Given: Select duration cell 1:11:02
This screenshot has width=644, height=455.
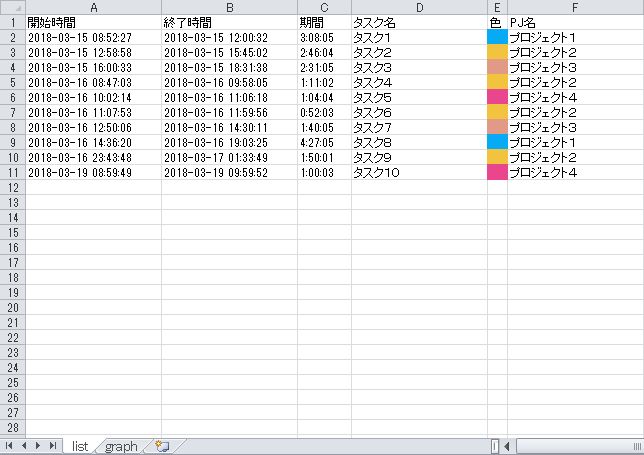Looking at the screenshot, I should [x=324, y=83].
